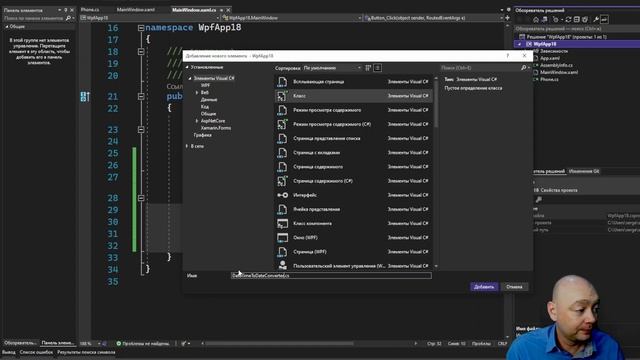Open Результаты поиска символов tab
This screenshot has height=360, width=640.
(x=86, y=352)
